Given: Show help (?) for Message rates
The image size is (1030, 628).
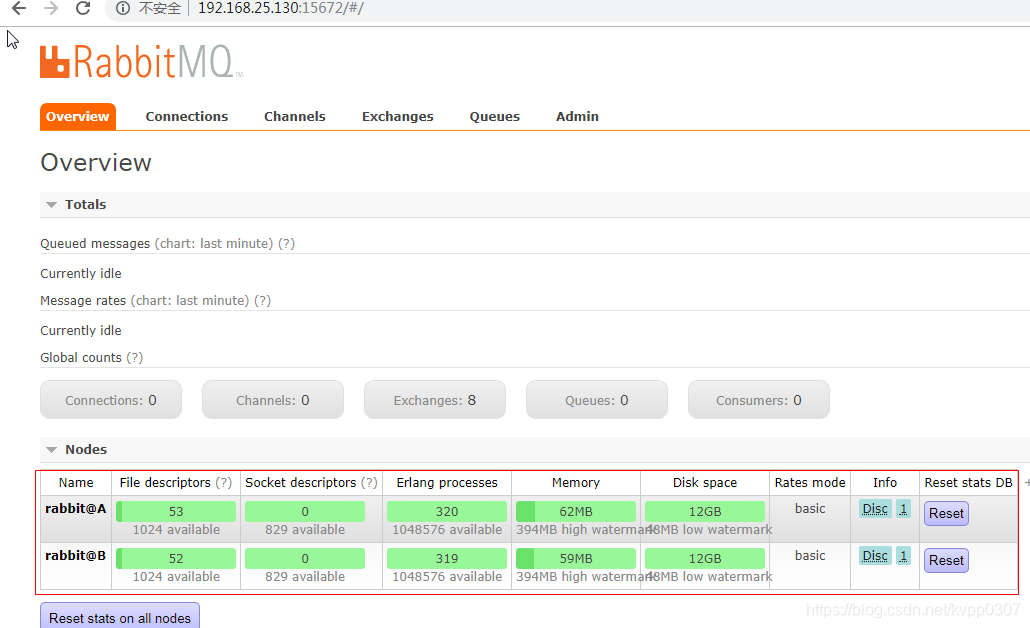Looking at the screenshot, I should tap(263, 301).
